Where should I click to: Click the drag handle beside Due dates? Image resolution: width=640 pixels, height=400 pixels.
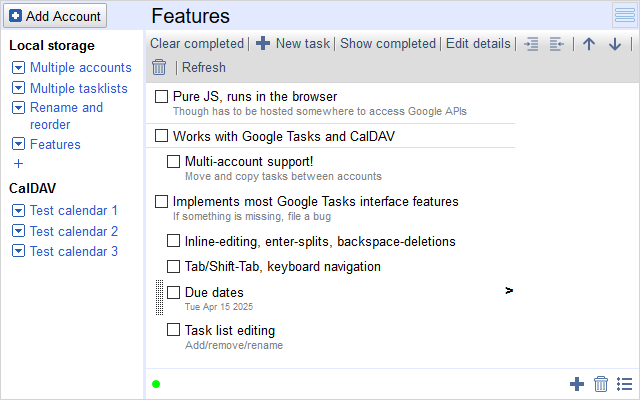(159, 297)
